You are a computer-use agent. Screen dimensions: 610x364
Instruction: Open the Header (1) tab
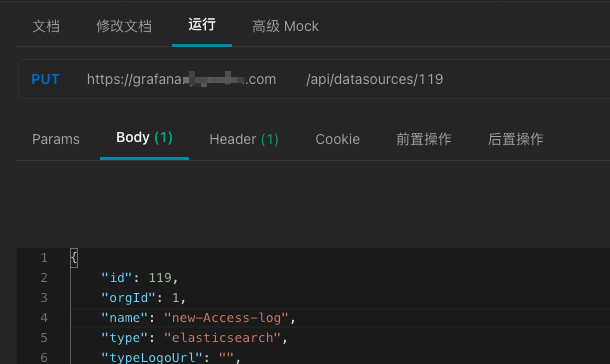[x=244, y=139]
